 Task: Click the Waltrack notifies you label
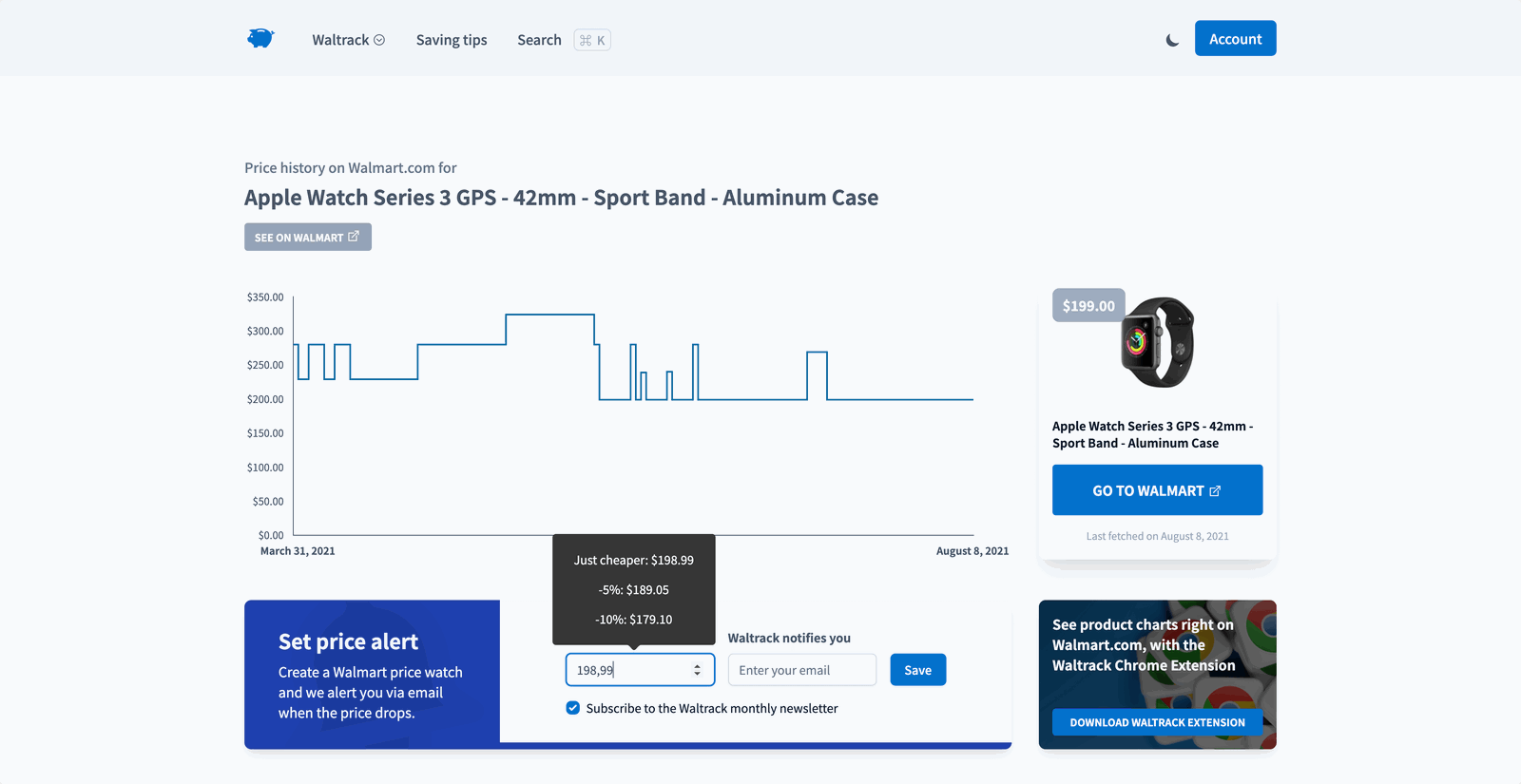789,638
